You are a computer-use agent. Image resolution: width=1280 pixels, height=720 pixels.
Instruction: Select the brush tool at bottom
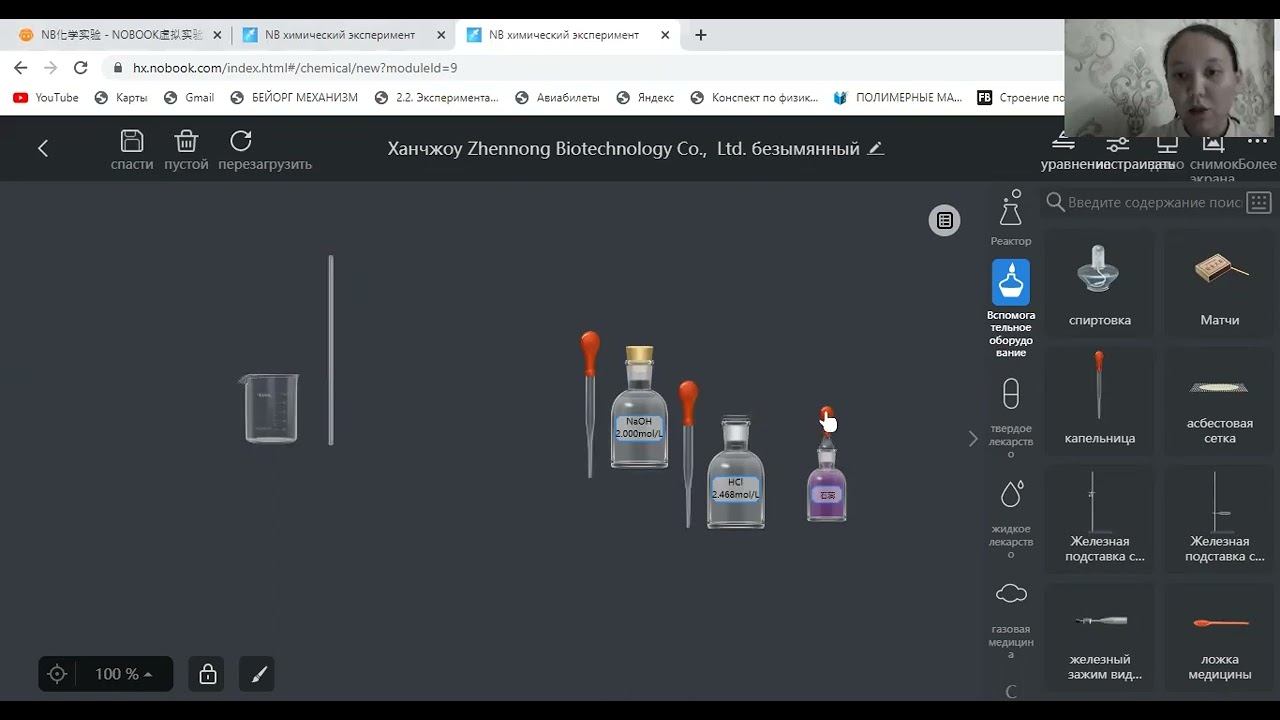258,674
